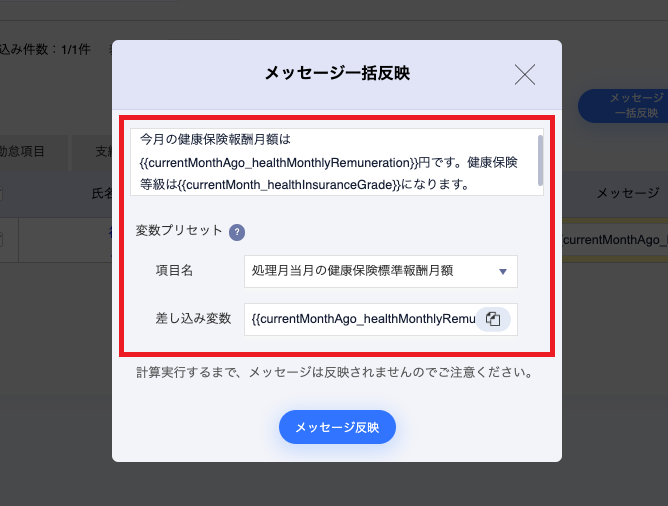Focus the 差し込み変数 text field

362,319
